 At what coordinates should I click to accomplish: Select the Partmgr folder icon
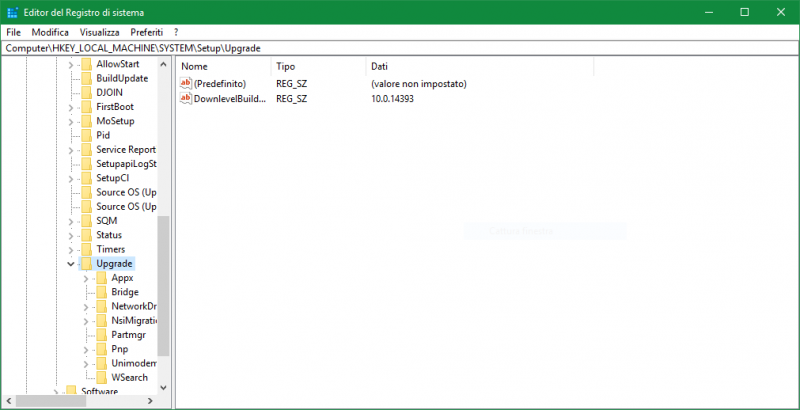(102, 335)
